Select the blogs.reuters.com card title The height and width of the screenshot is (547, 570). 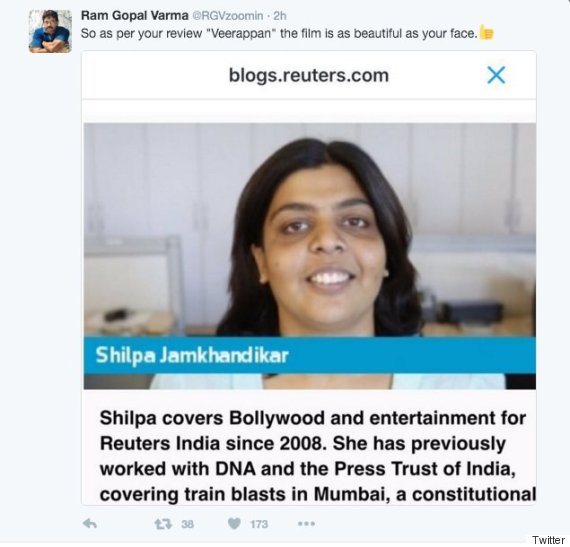[x=309, y=75]
